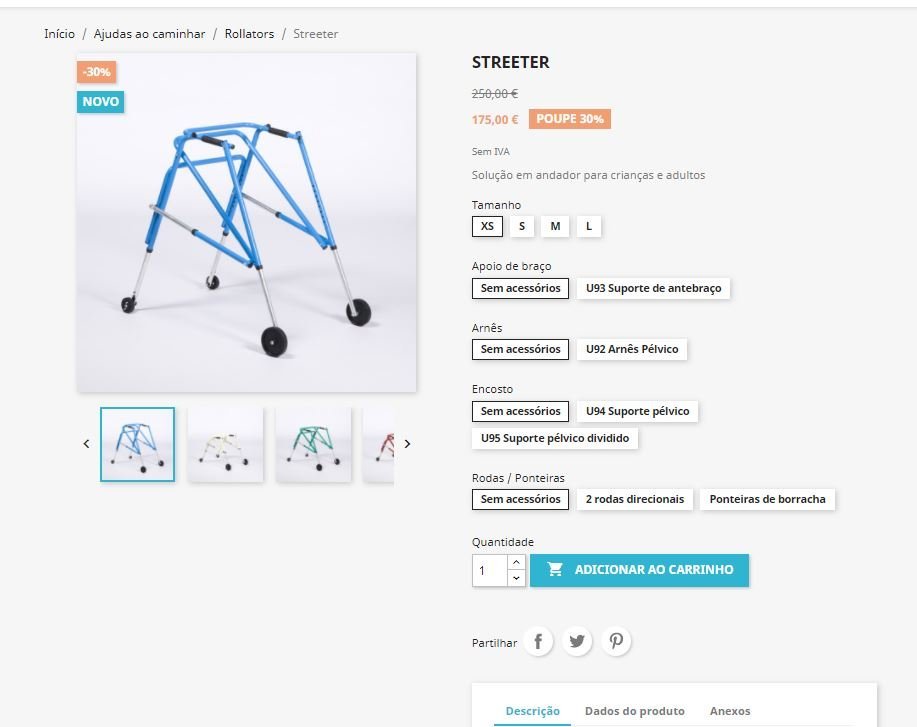917x727 pixels.
Task: Increase quantity with up arrow
Action: tap(516, 562)
